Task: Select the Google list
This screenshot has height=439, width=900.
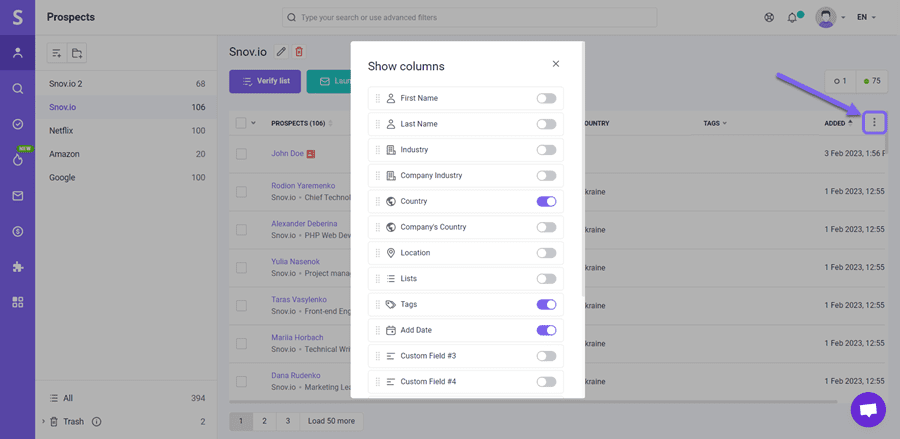Action: pos(126,178)
